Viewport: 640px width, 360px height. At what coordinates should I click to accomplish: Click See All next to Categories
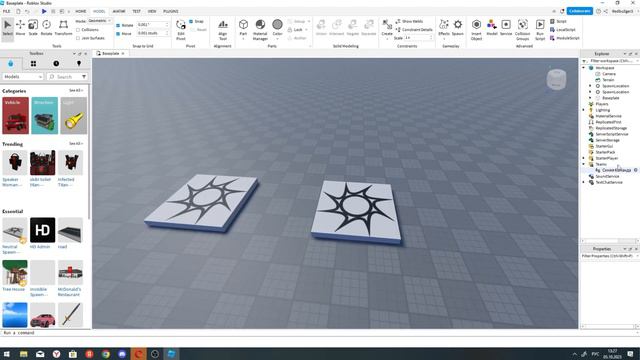tap(76, 91)
